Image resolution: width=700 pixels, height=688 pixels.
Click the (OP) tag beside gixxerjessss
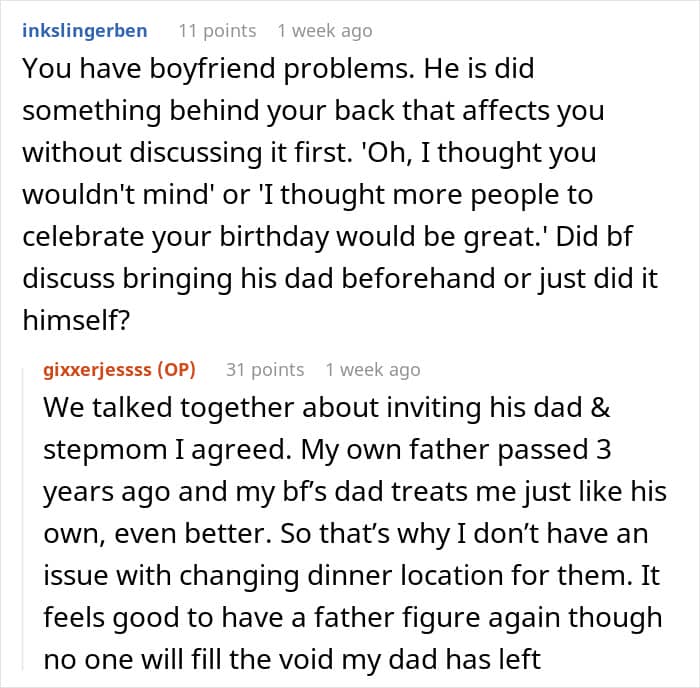pyautogui.click(x=177, y=370)
